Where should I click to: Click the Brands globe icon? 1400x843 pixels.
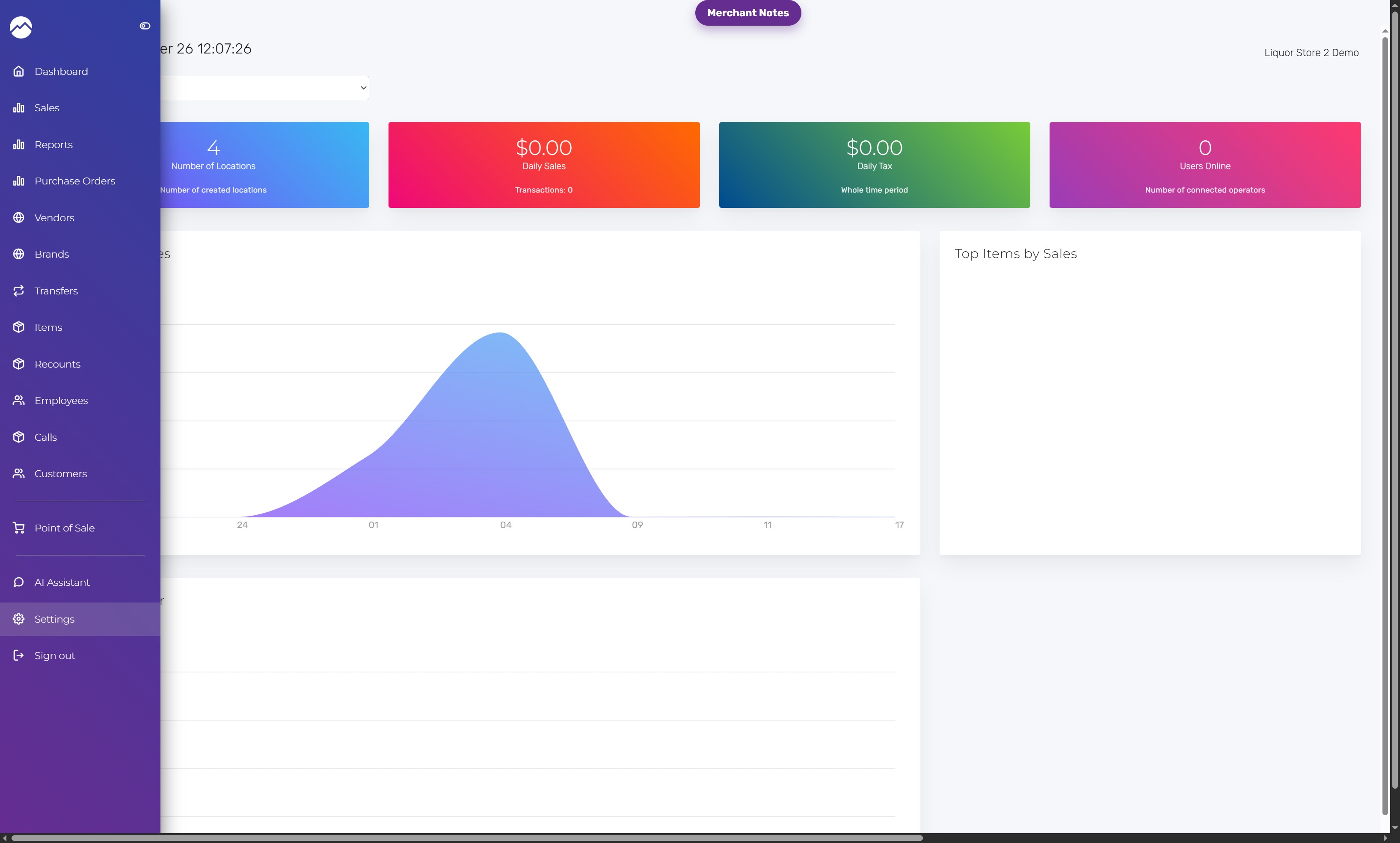pos(19,254)
